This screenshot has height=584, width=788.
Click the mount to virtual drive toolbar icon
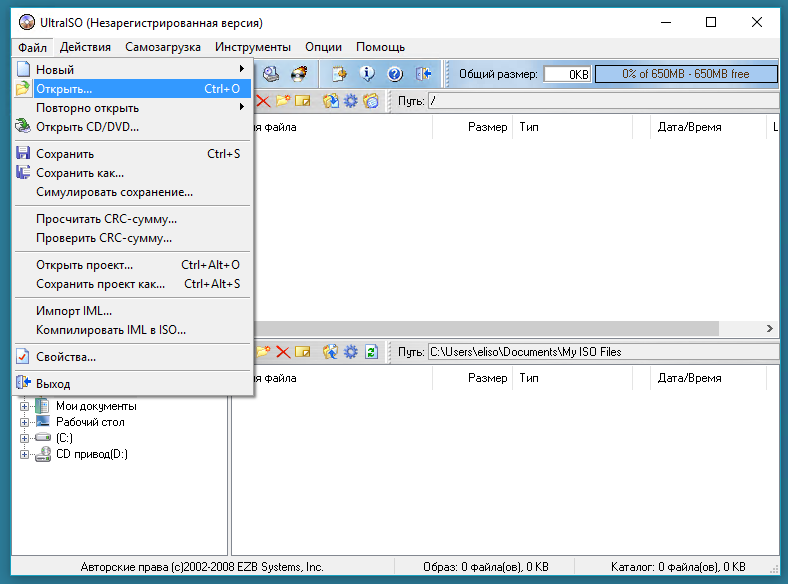271,74
